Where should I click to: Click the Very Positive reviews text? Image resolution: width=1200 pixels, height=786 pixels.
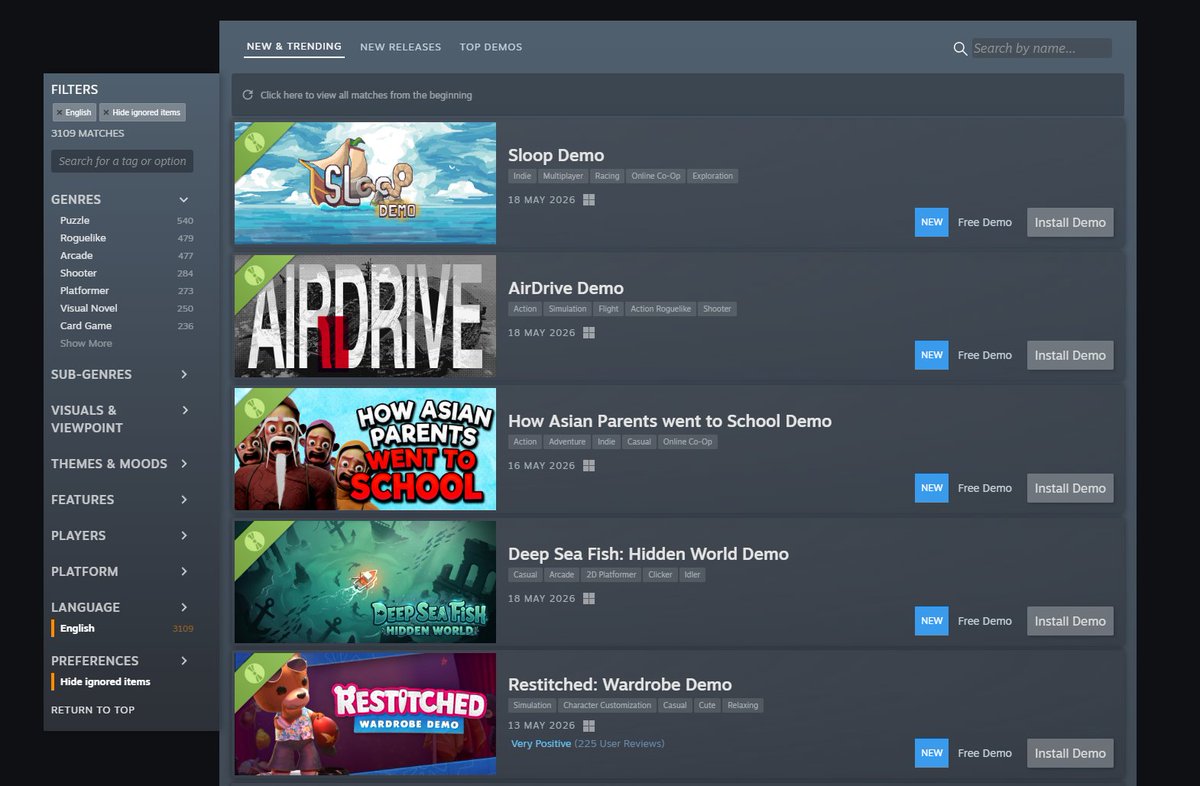pos(541,744)
